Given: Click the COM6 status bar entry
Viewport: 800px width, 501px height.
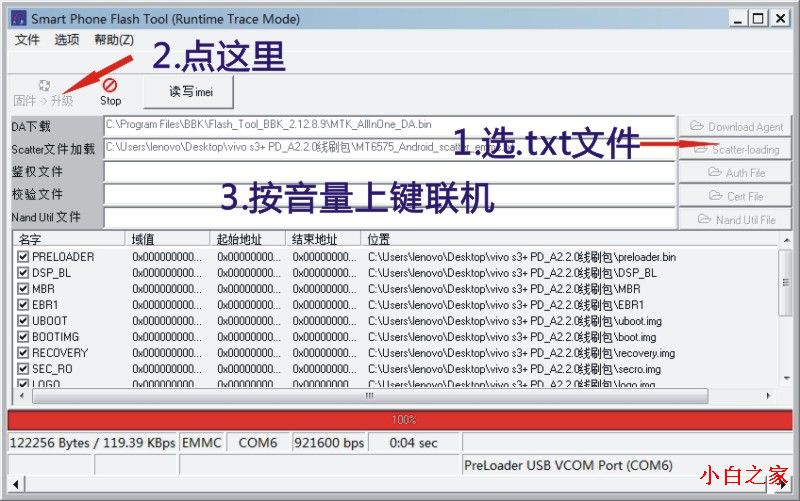Looking at the screenshot, I should pyautogui.click(x=258, y=443).
